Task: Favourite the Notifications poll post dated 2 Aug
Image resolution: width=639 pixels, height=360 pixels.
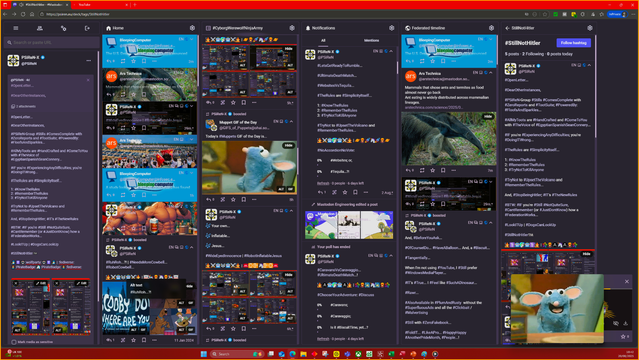Action: [345, 192]
